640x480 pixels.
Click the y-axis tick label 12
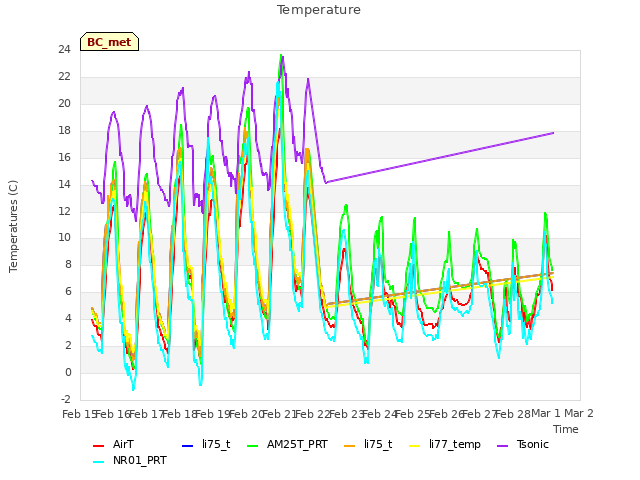(64, 211)
